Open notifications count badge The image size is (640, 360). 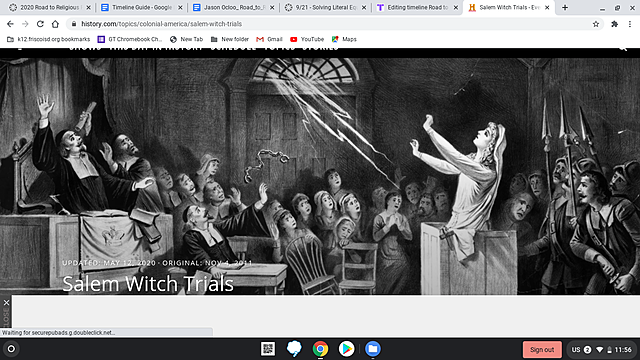point(587,350)
